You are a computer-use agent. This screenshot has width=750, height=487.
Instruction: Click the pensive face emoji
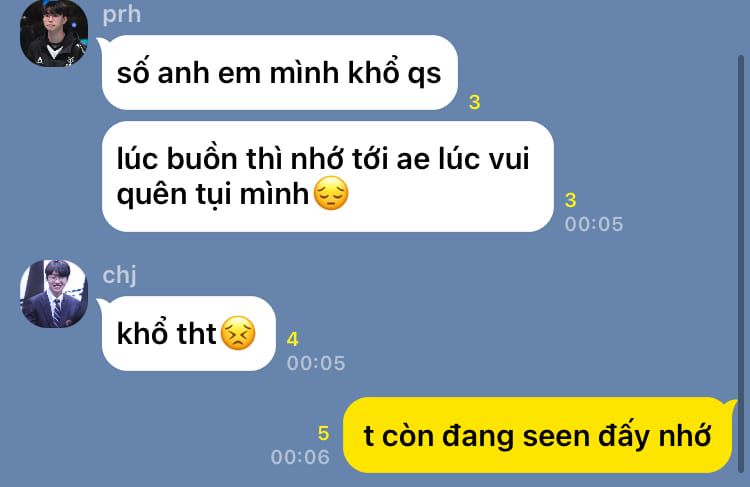(x=331, y=193)
